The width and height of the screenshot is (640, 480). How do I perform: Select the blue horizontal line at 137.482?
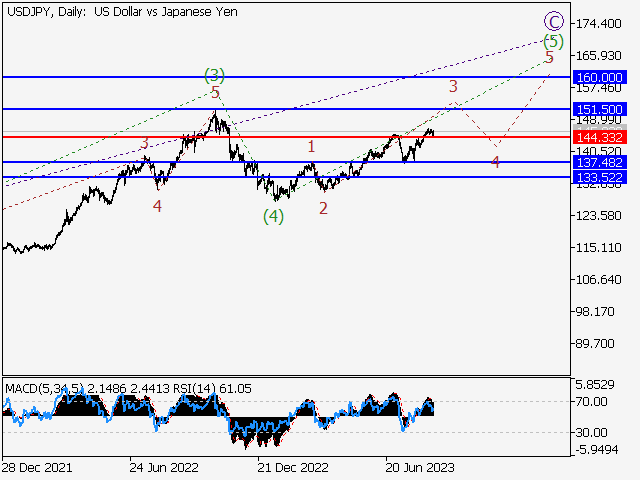pyautogui.click(x=287, y=162)
